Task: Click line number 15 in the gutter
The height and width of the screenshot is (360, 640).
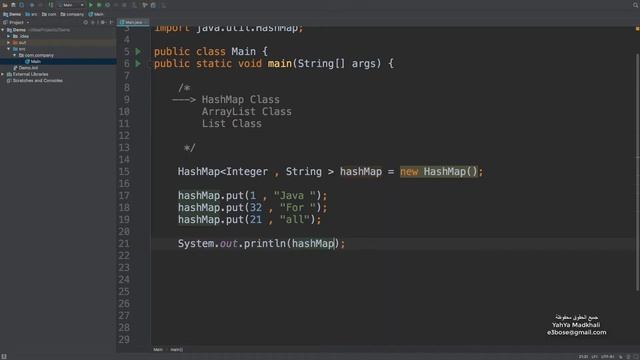Action: tap(124, 172)
